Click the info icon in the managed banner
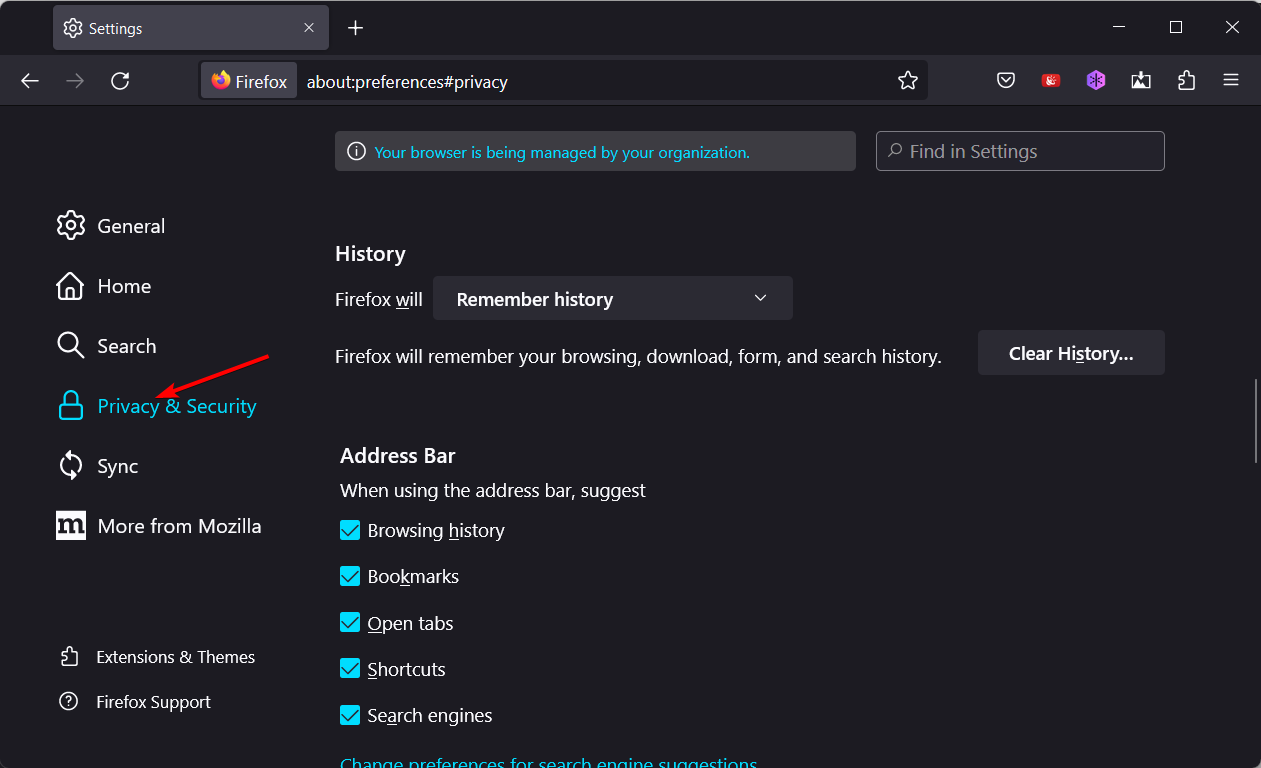 click(356, 152)
